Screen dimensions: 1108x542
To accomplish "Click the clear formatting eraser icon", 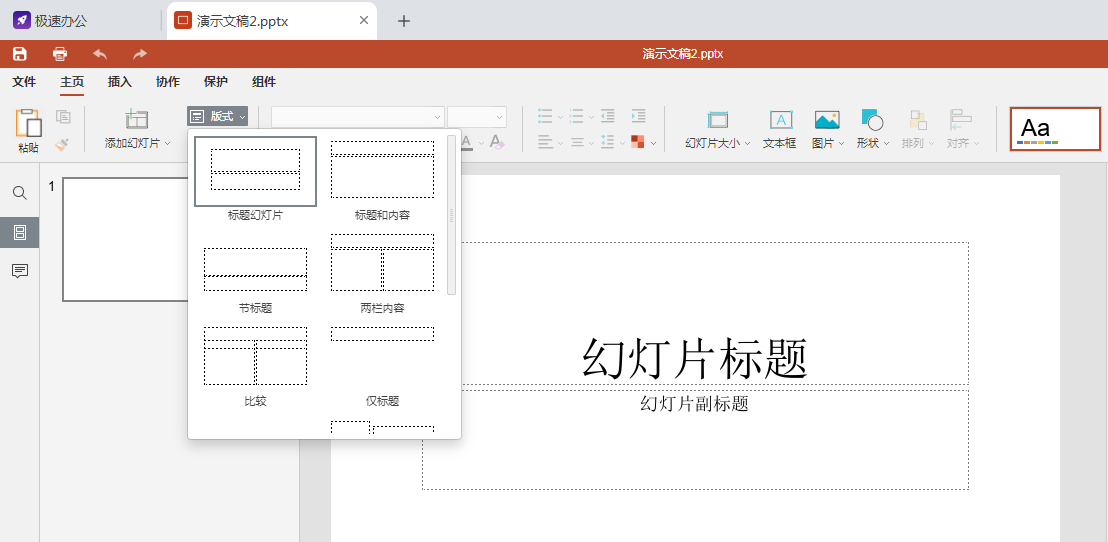I will point(497,142).
